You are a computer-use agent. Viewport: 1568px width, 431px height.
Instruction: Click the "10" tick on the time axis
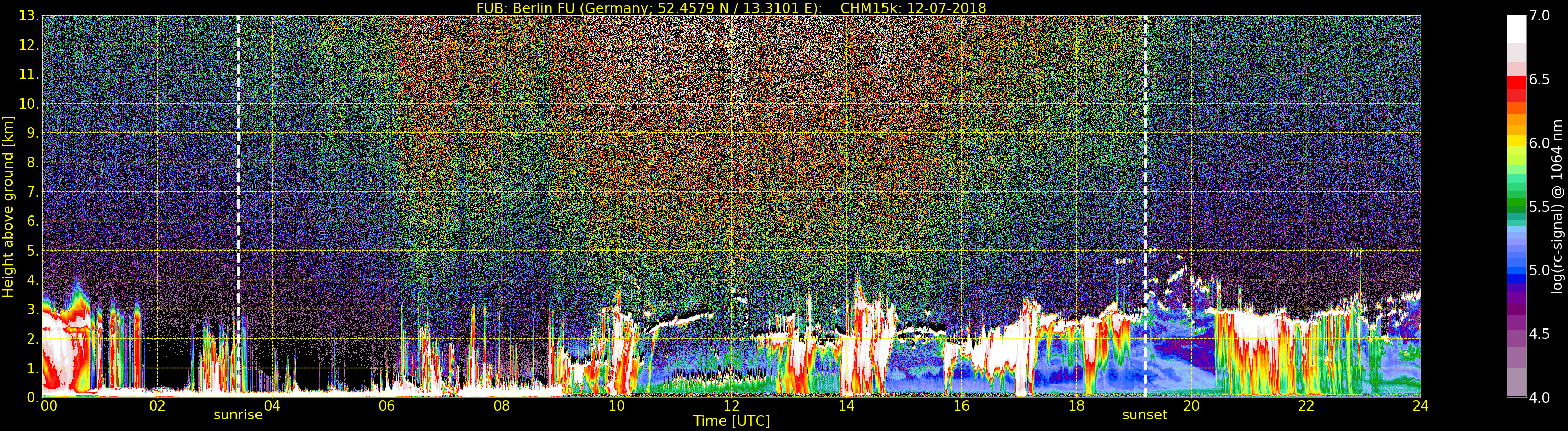617,405
